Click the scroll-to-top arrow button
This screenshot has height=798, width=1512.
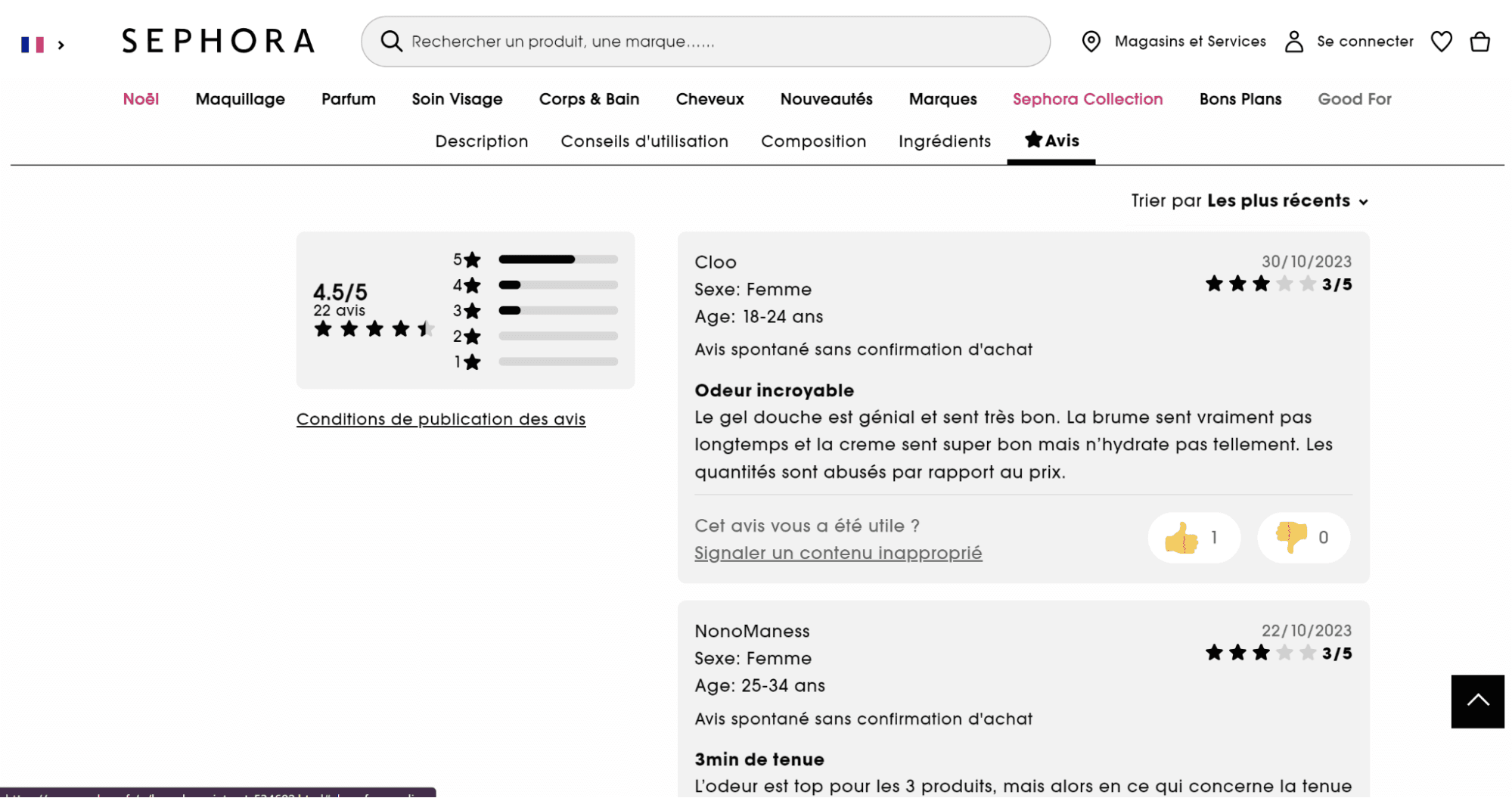pos(1477,701)
